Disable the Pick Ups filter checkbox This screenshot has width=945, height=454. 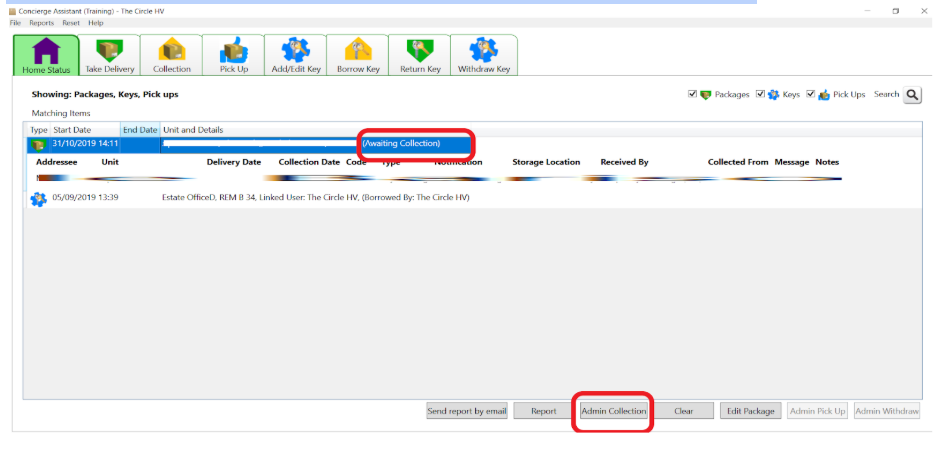[x=811, y=95]
